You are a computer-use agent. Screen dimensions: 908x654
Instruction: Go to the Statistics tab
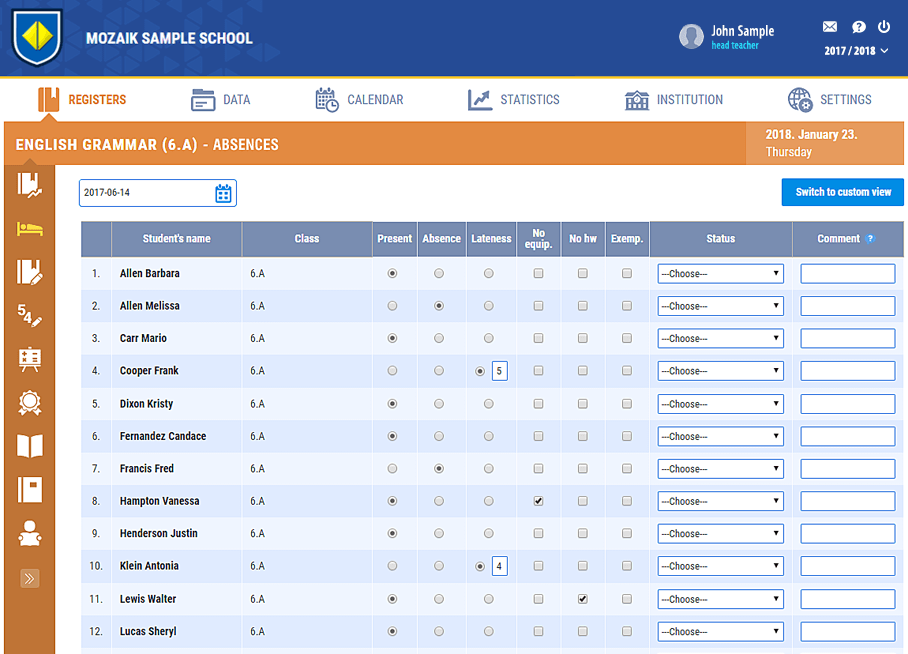(x=514, y=100)
